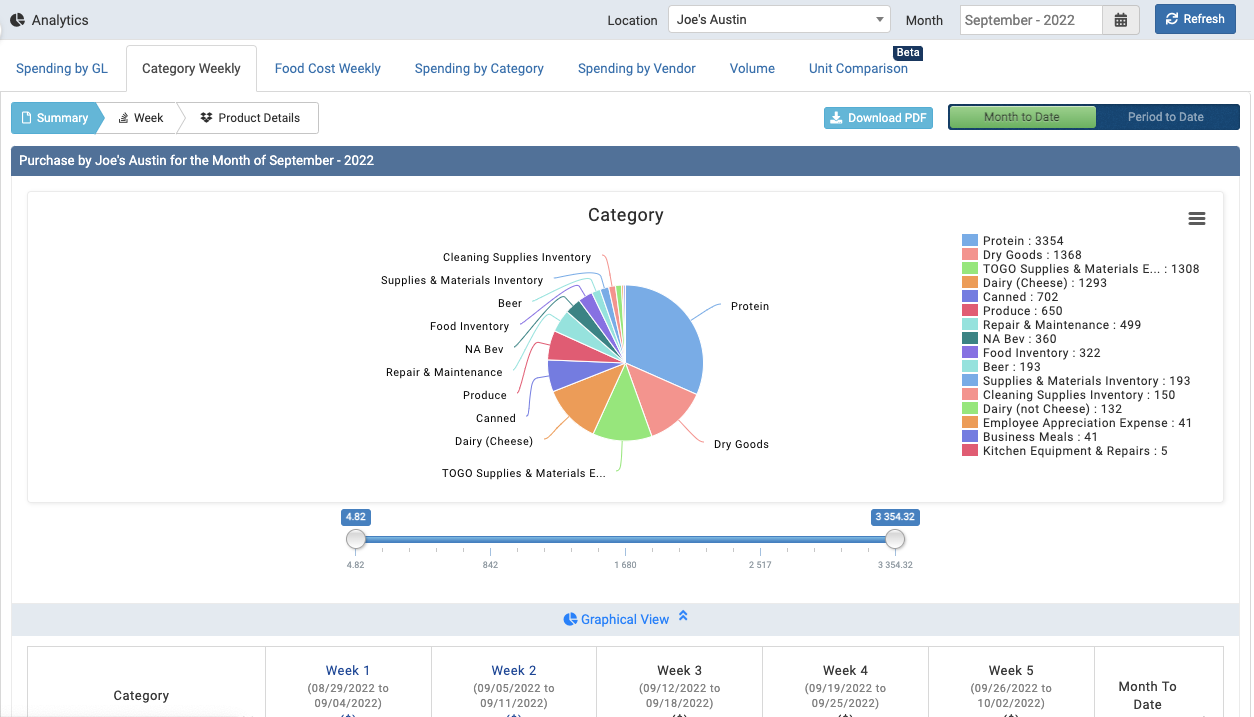Screen dimensions: 1254x717
Task: Click the Week breadcrumb step icon
Action: pos(122,117)
